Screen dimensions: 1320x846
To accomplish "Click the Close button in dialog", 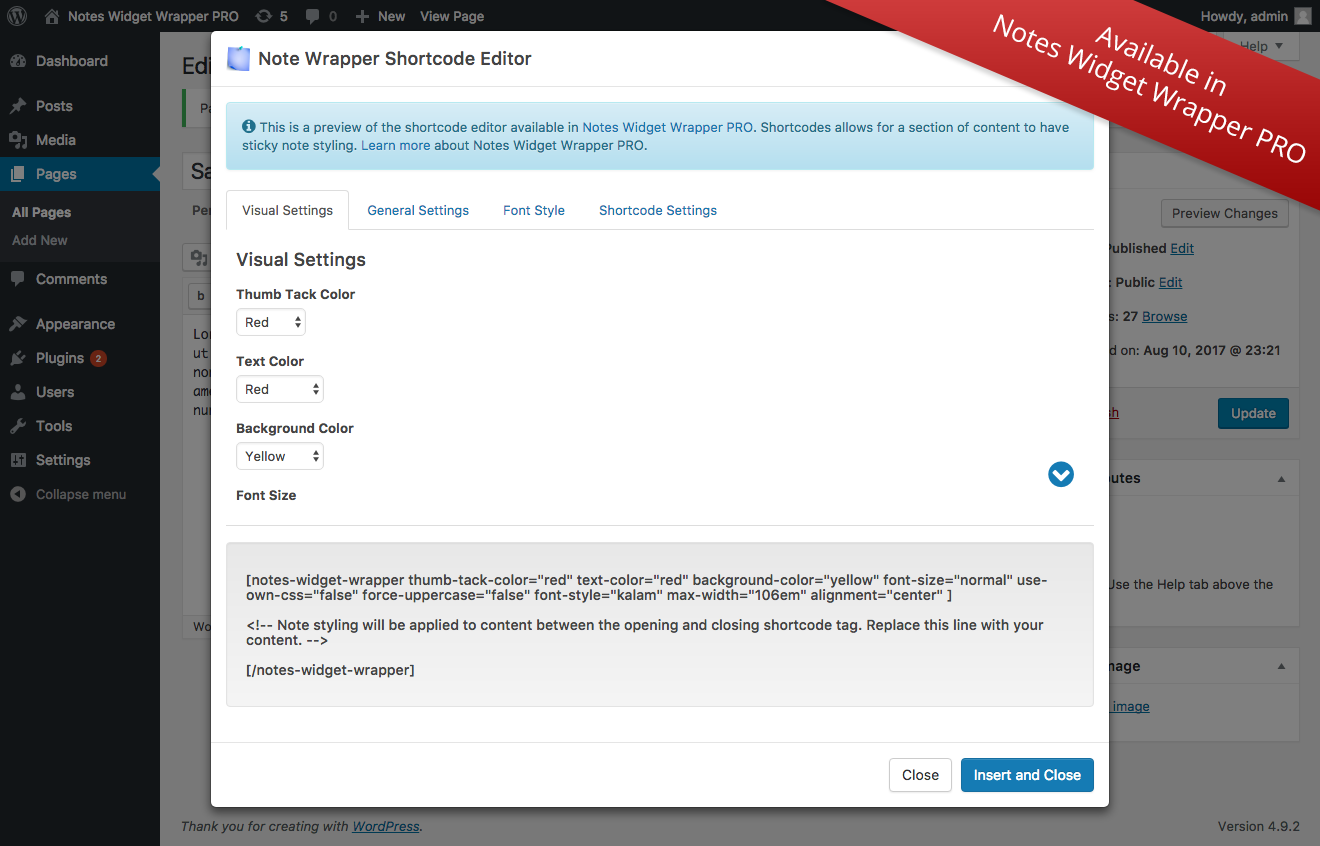I will pyautogui.click(x=920, y=775).
